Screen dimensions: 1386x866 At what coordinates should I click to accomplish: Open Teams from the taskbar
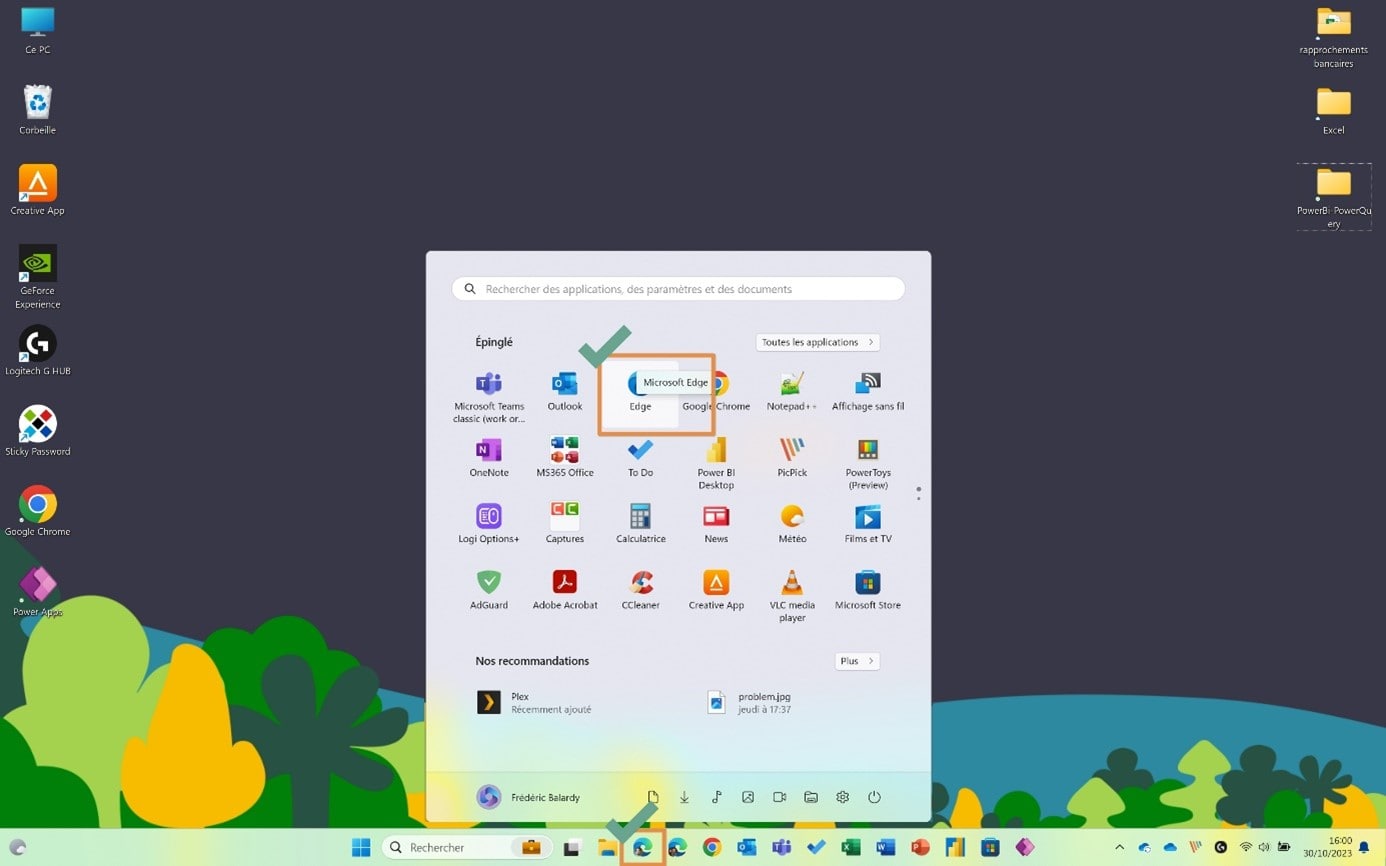[781, 847]
